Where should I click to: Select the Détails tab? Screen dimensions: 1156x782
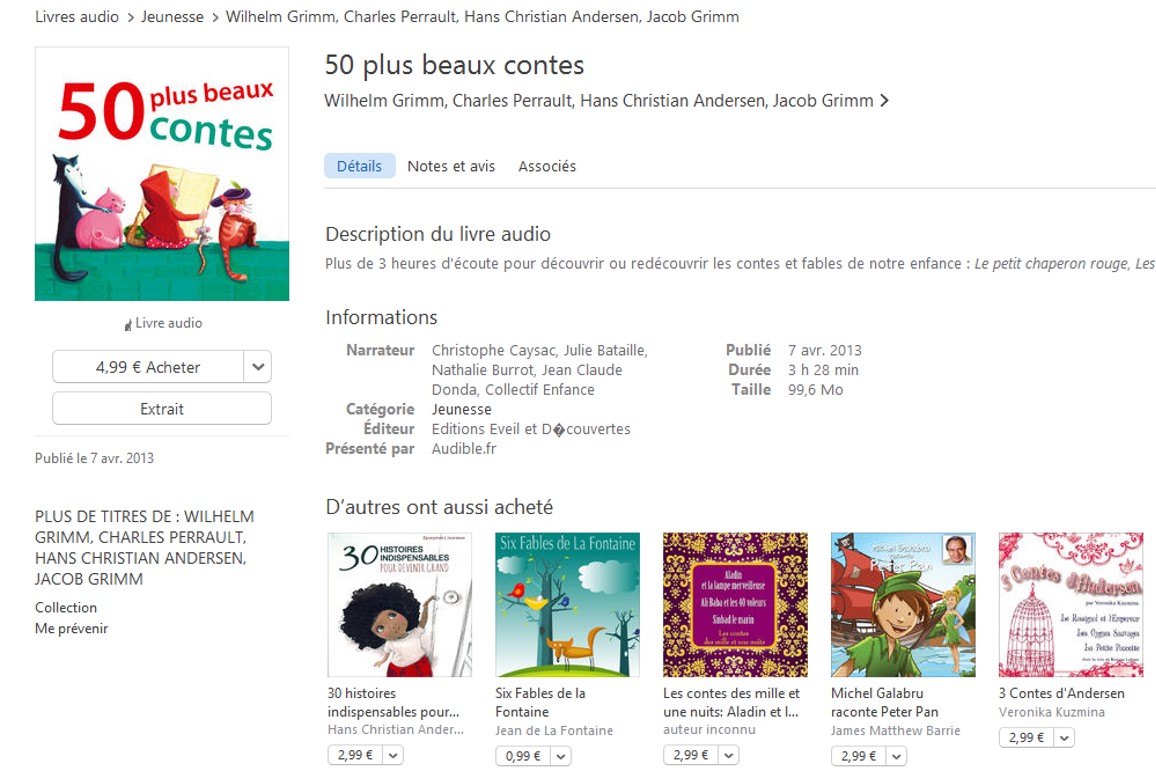(x=359, y=166)
